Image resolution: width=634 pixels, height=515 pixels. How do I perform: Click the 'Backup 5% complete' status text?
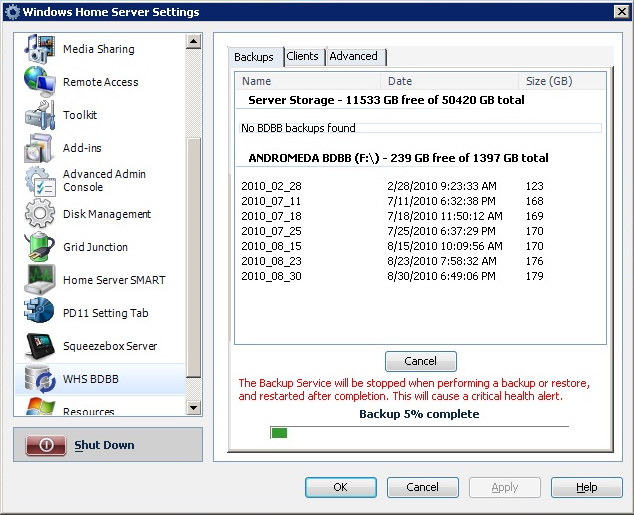point(419,414)
